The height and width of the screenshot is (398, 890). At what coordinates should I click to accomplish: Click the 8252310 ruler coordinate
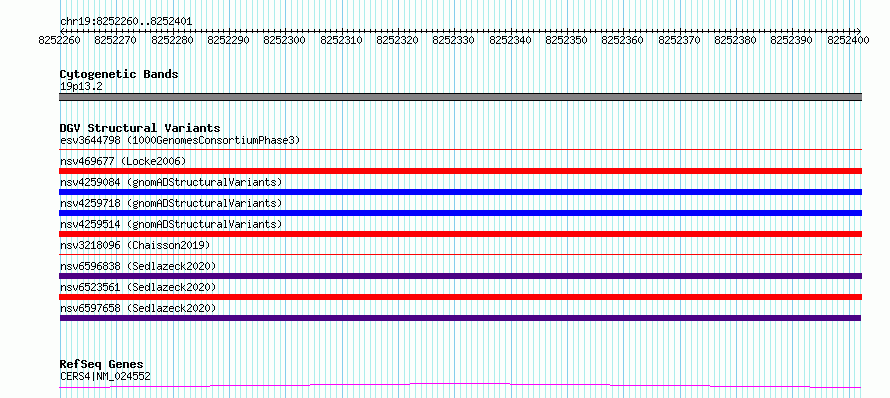pos(341,40)
